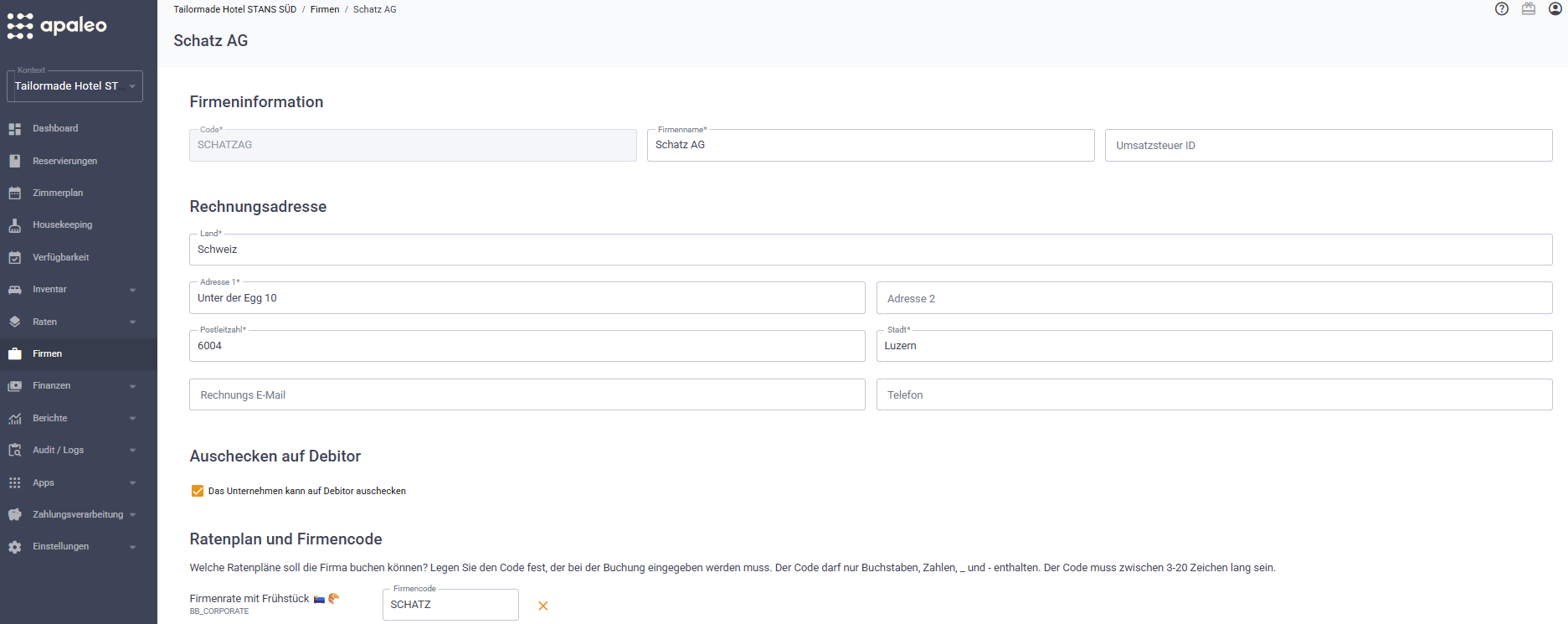
Task: Click the bed icon next to Firmenrate mit Frühstück
Action: pyautogui.click(x=319, y=599)
